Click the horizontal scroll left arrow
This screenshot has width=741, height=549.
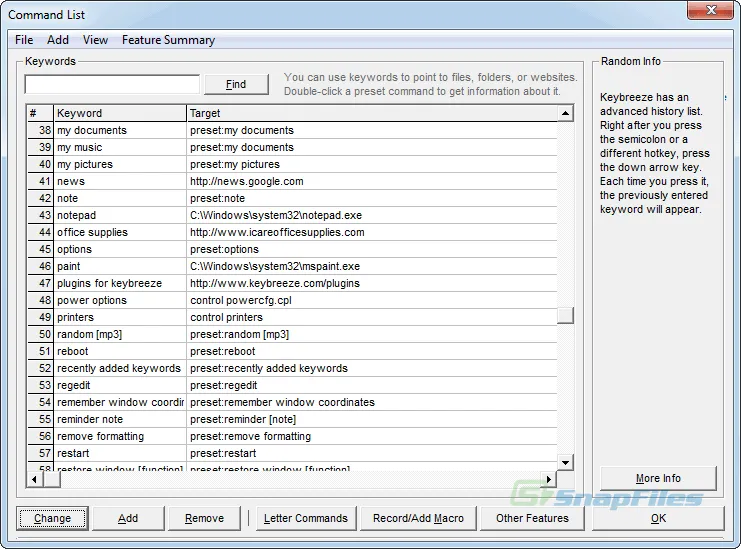point(34,479)
